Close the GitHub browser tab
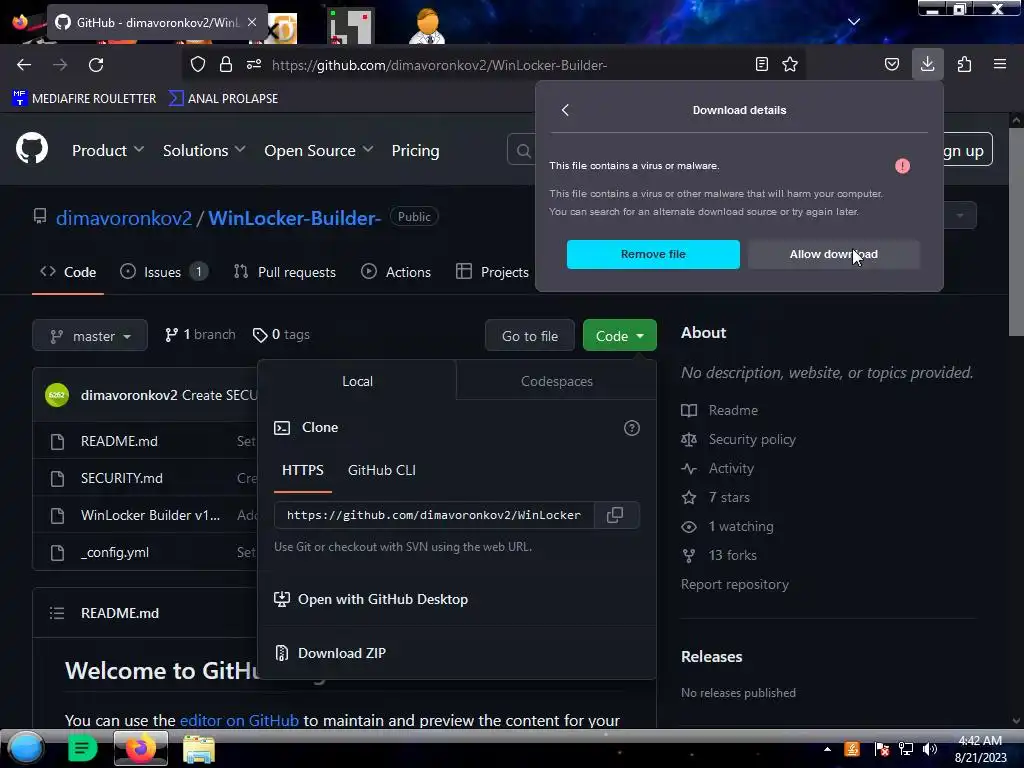 (x=252, y=22)
